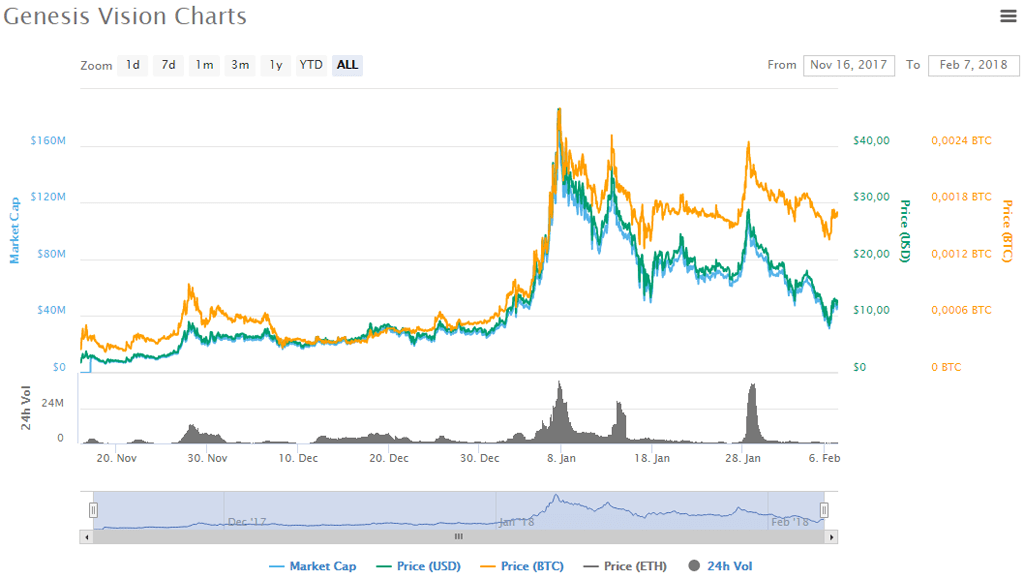The width and height of the screenshot is (1024, 579).
Task: Click the $40M market cap axis label
Action: 51,310
